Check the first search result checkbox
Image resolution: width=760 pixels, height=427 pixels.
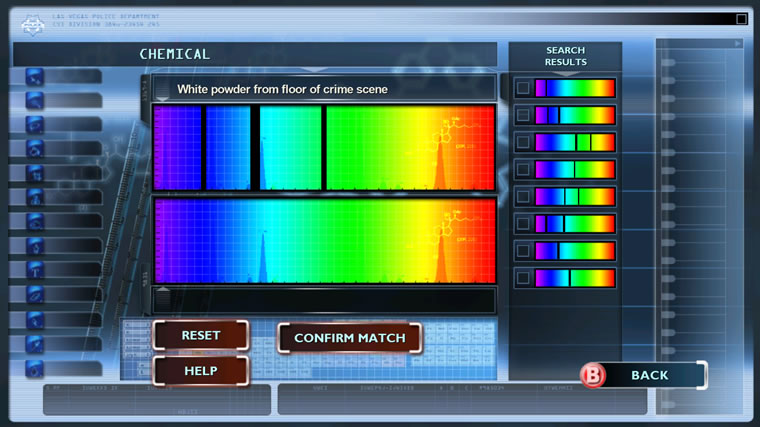click(x=522, y=88)
